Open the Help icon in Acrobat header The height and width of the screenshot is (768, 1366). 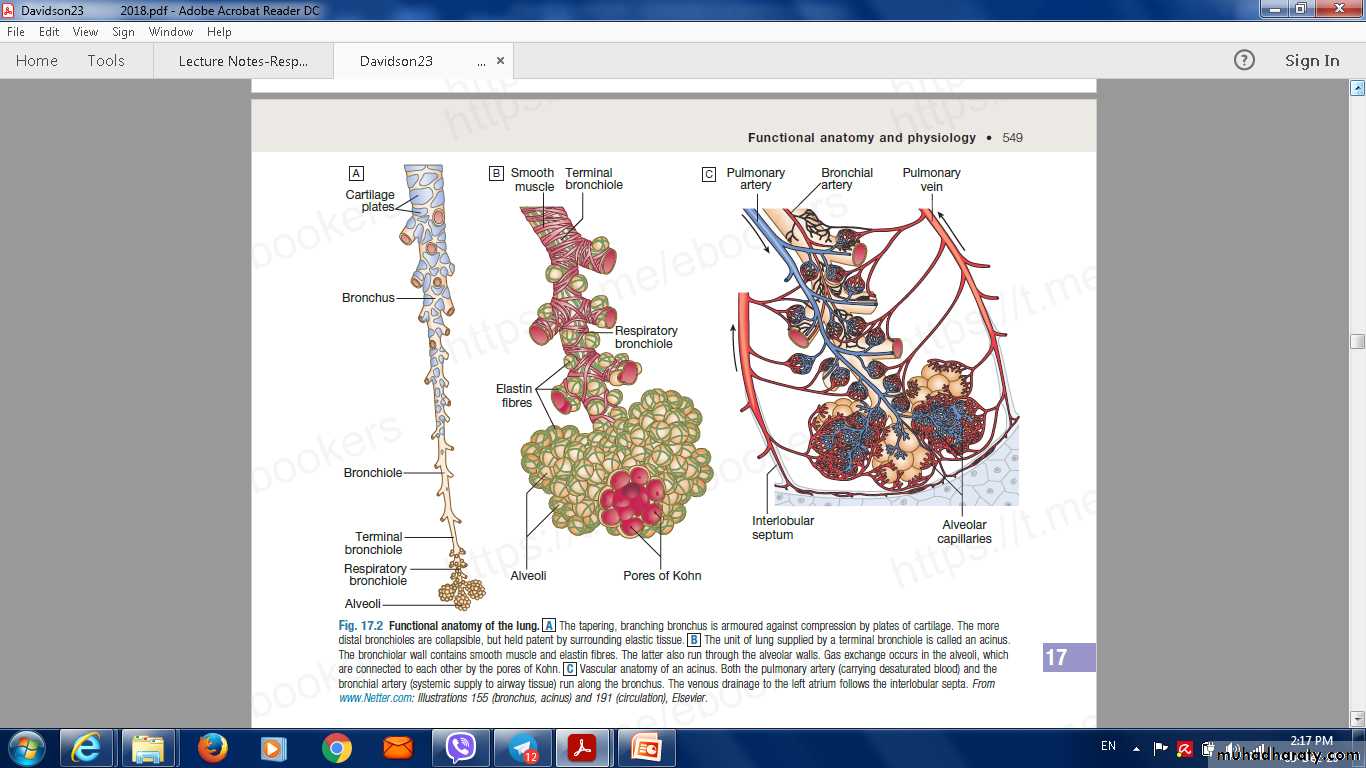click(x=1244, y=60)
